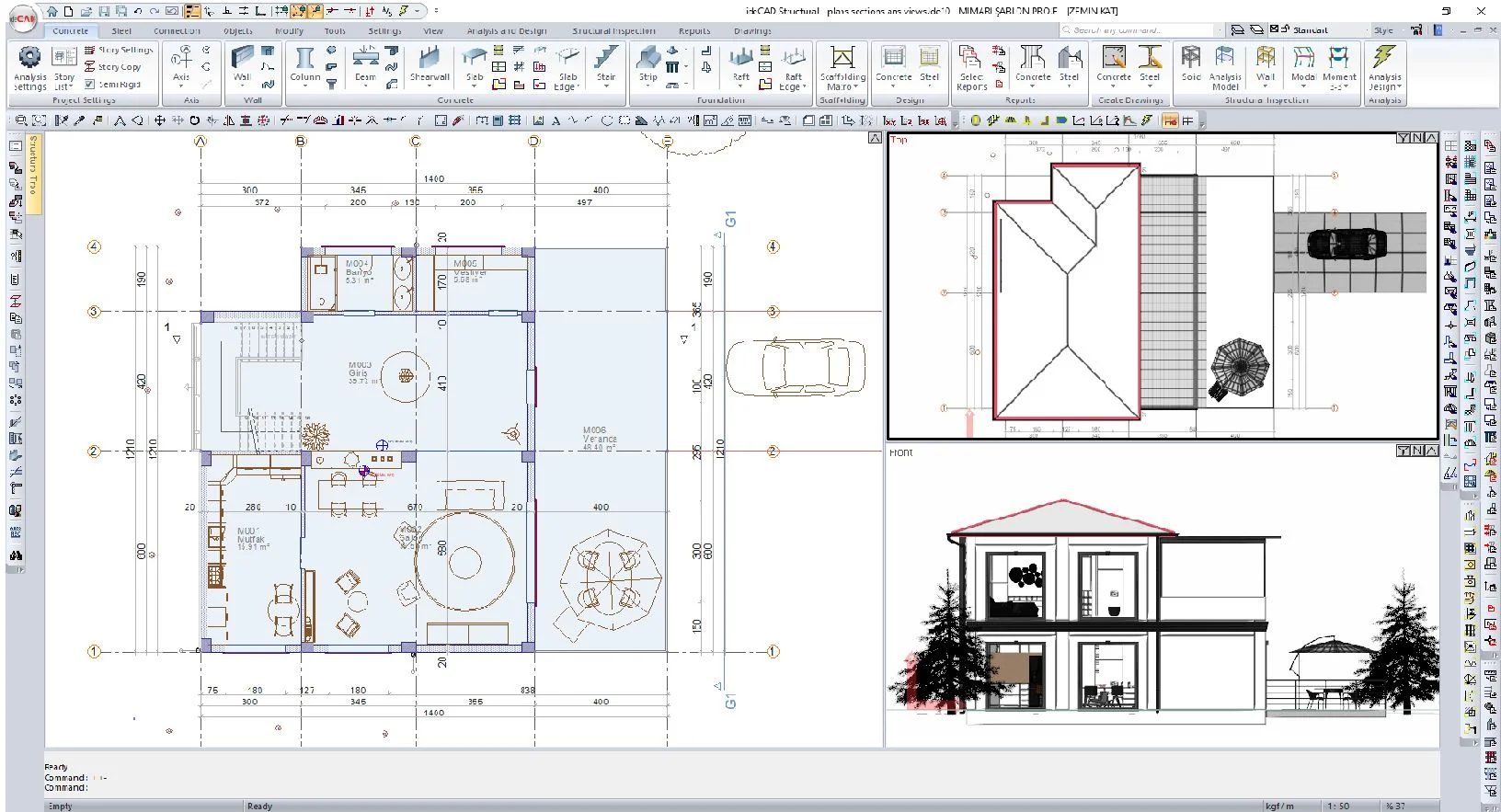Toggle the highlighted orange toolbar button
Viewport: 1501px width, 812px height.
pyautogui.click(x=1170, y=120)
